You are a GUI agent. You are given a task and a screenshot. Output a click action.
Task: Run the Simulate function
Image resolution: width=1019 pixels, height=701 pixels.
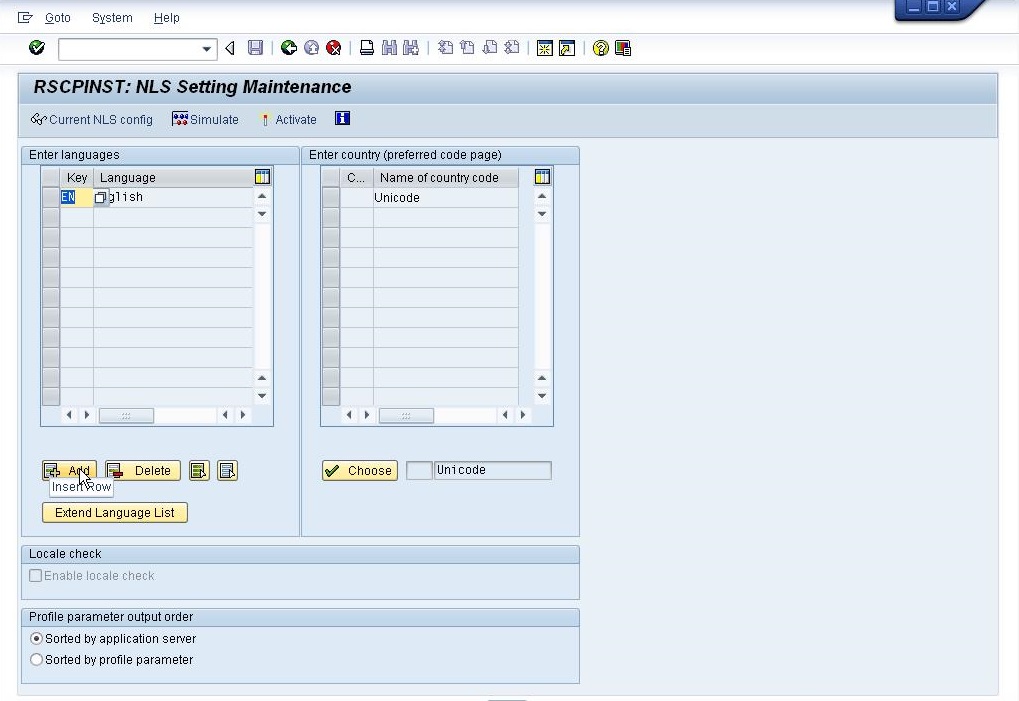[x=206, y=119]
